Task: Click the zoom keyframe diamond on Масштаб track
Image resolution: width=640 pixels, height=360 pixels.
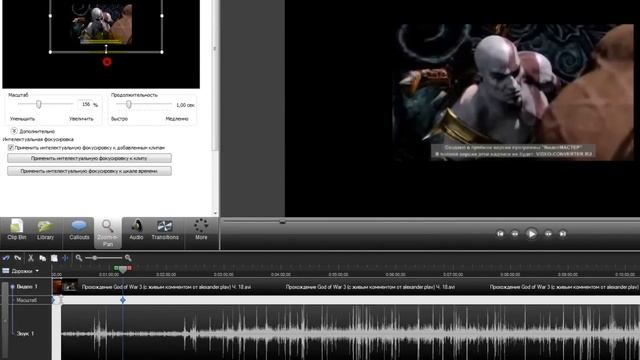Action: (123, 300)
